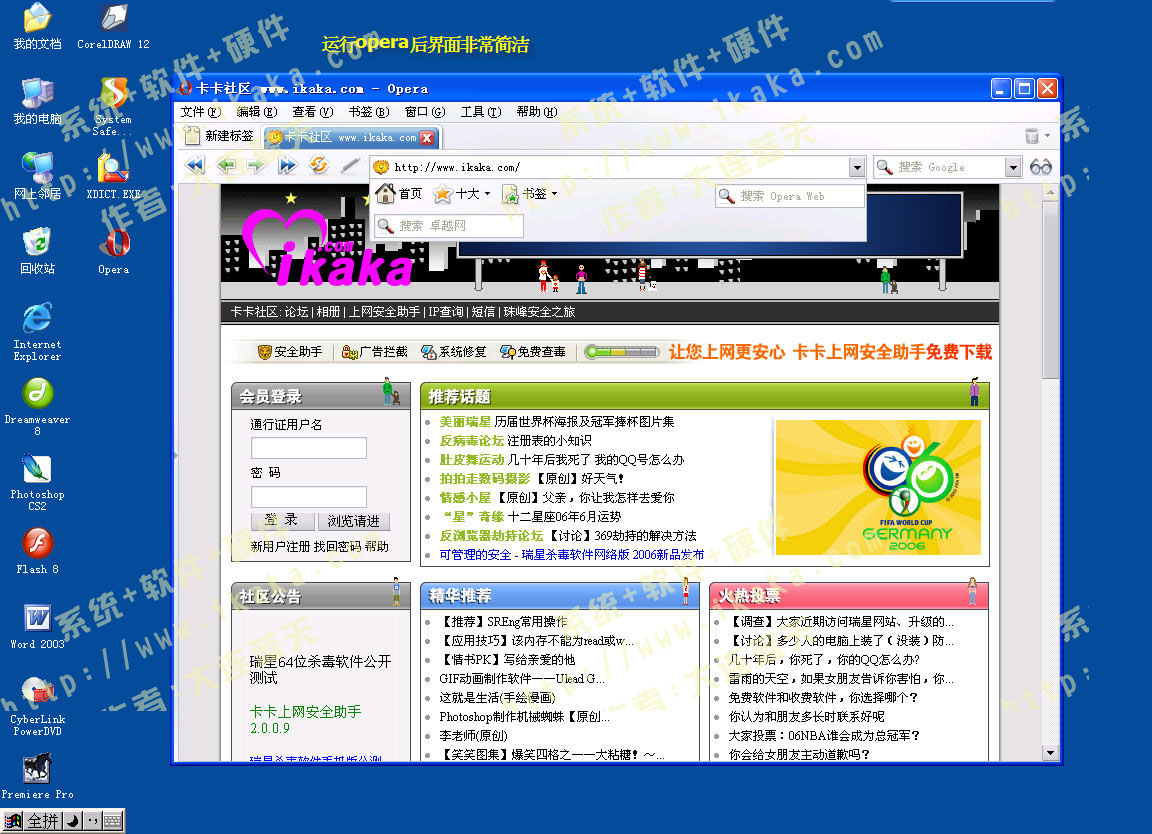Open the 书签(B) Bookmarks menu

click(368, 112)
